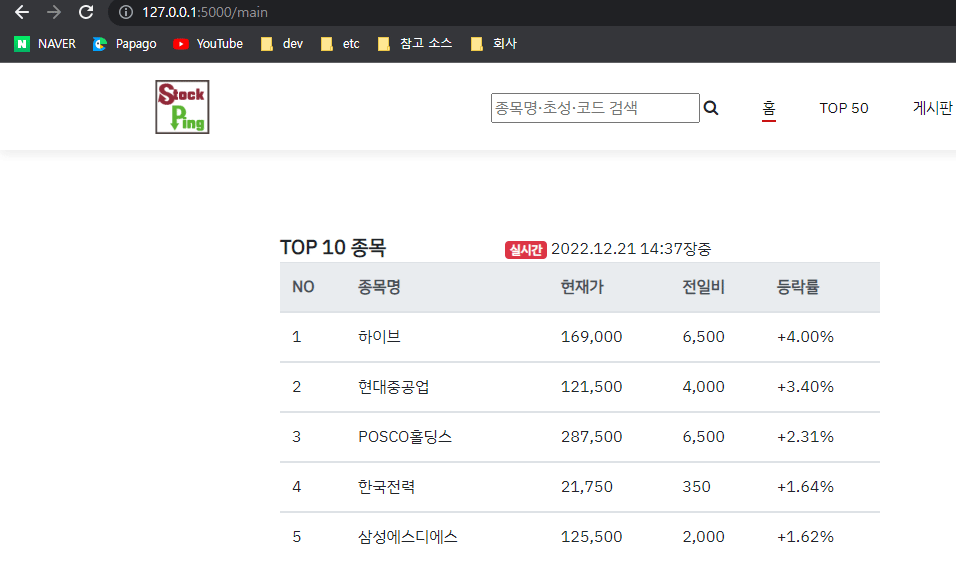Click the red 실시간 badge
This screenshot has width=956, height=561.
(x=526, y=250)
